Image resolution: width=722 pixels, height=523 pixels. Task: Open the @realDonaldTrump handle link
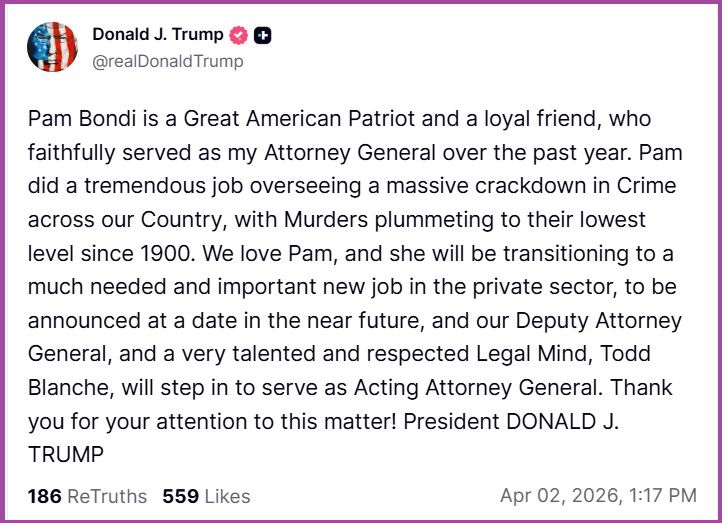point(168,61)
